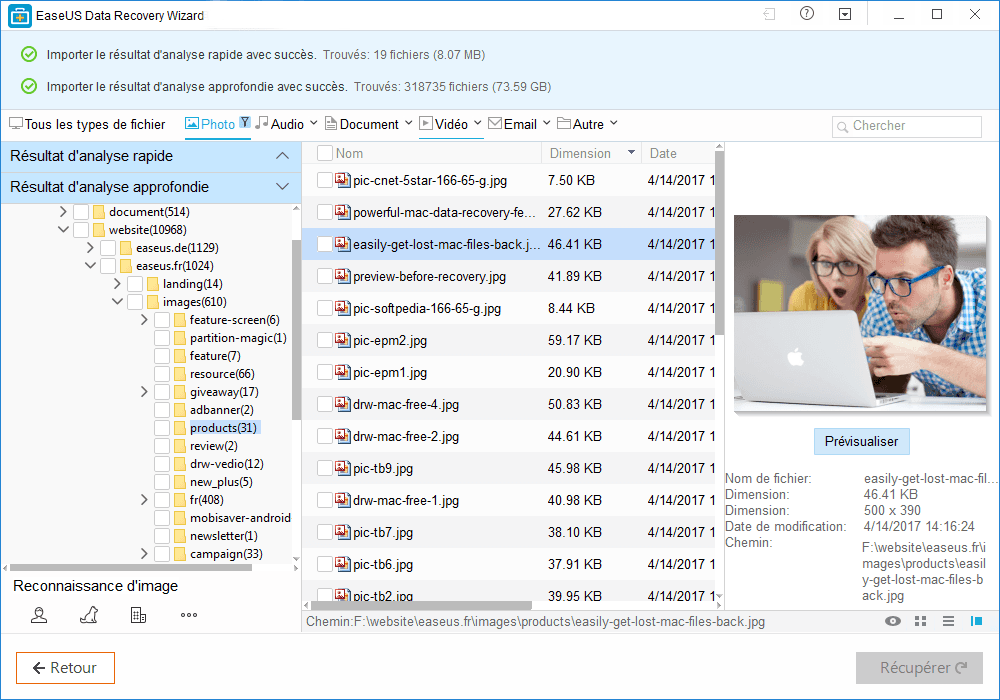Open the Dimension column sort dropdown
Screen dimensions: 1000x700
pos(631,152)
